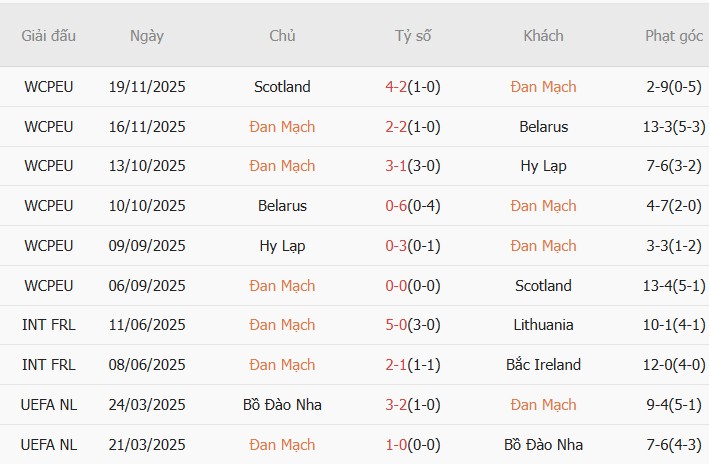Open Bồ Đào Nha home team on 24/03/2025
The height and width of the screenshot is (464, 709).
(x=282, y=405)
